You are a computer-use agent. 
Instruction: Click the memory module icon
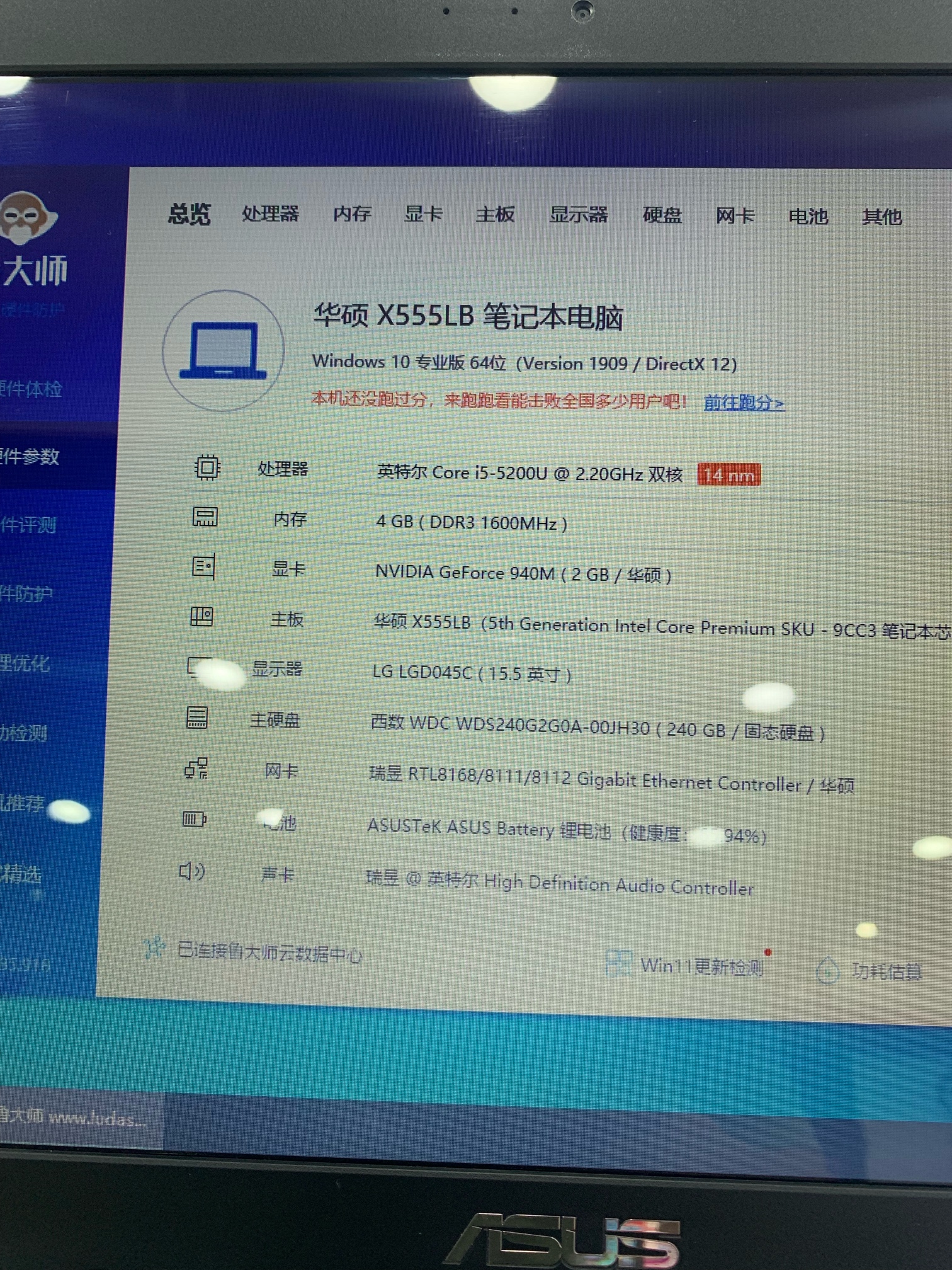205,517
